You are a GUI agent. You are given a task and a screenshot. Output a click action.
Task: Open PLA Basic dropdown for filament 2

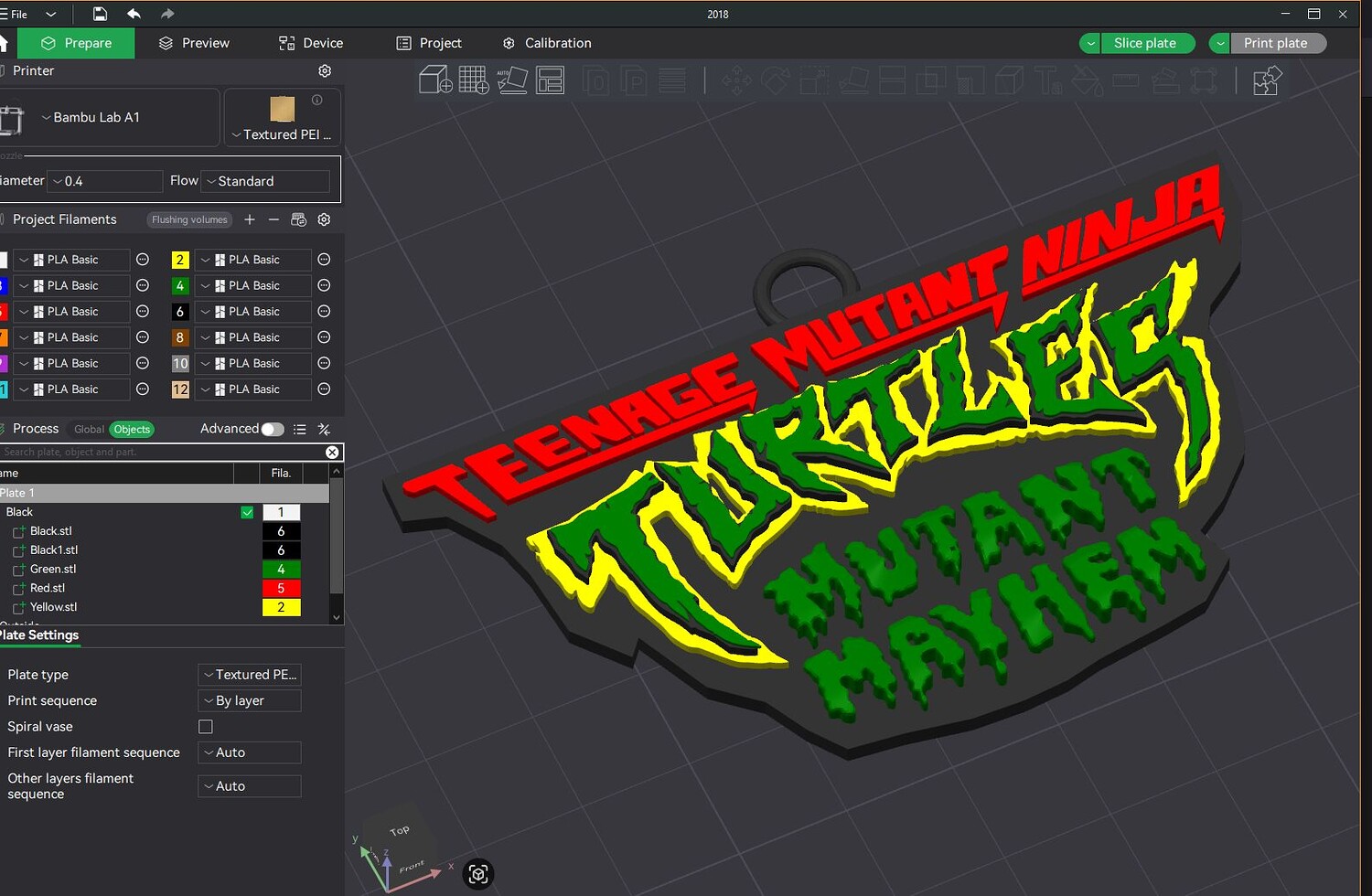[x=253, y=260]
